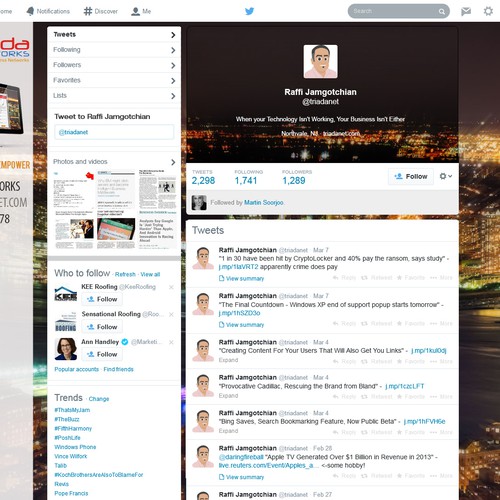Open the Followers list item
Image resolution: width=500 pixels, height=500 pixels.
pyautogui.click(x=114, y=65)
